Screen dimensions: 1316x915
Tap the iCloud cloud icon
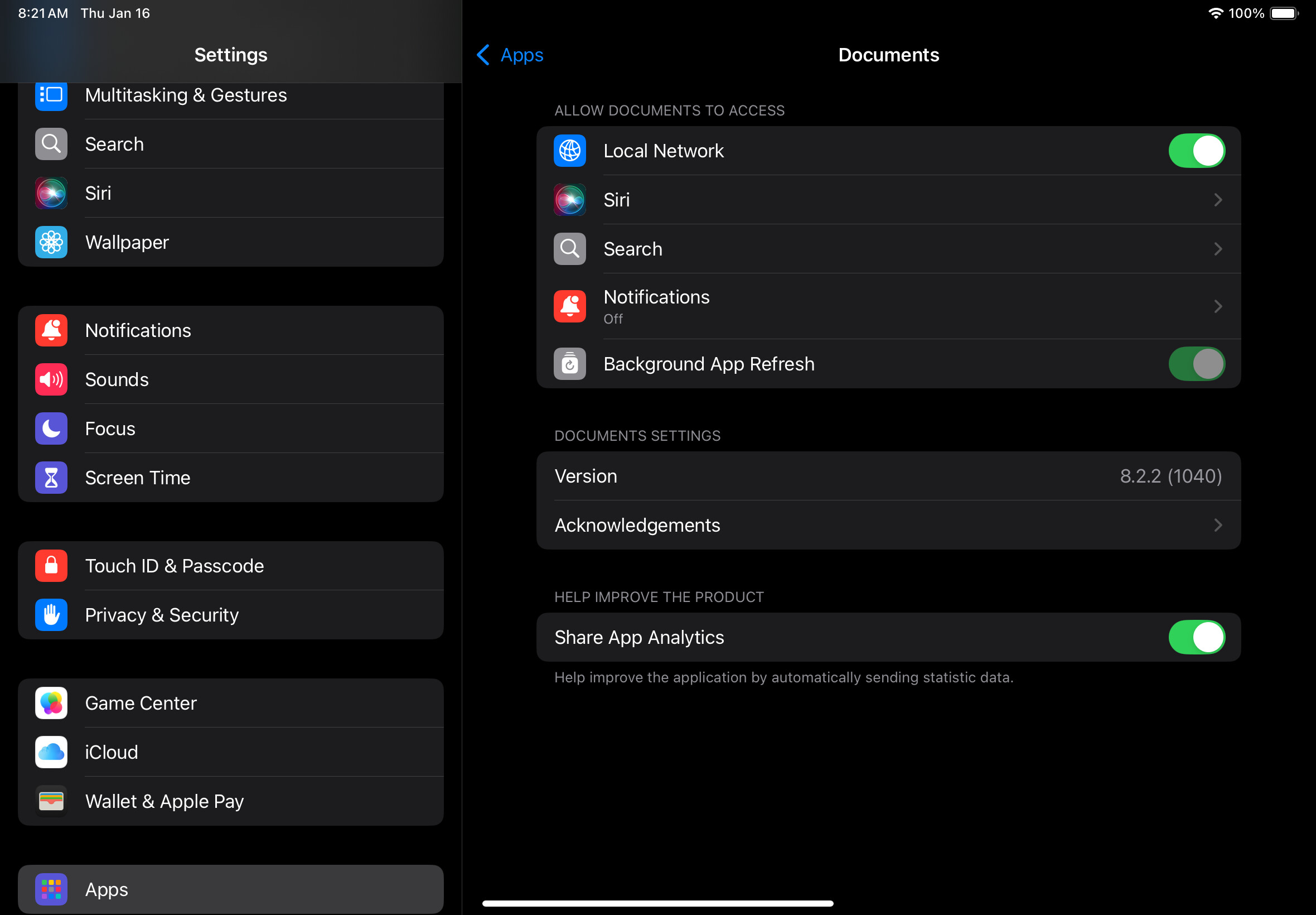[x=51, y=752]
